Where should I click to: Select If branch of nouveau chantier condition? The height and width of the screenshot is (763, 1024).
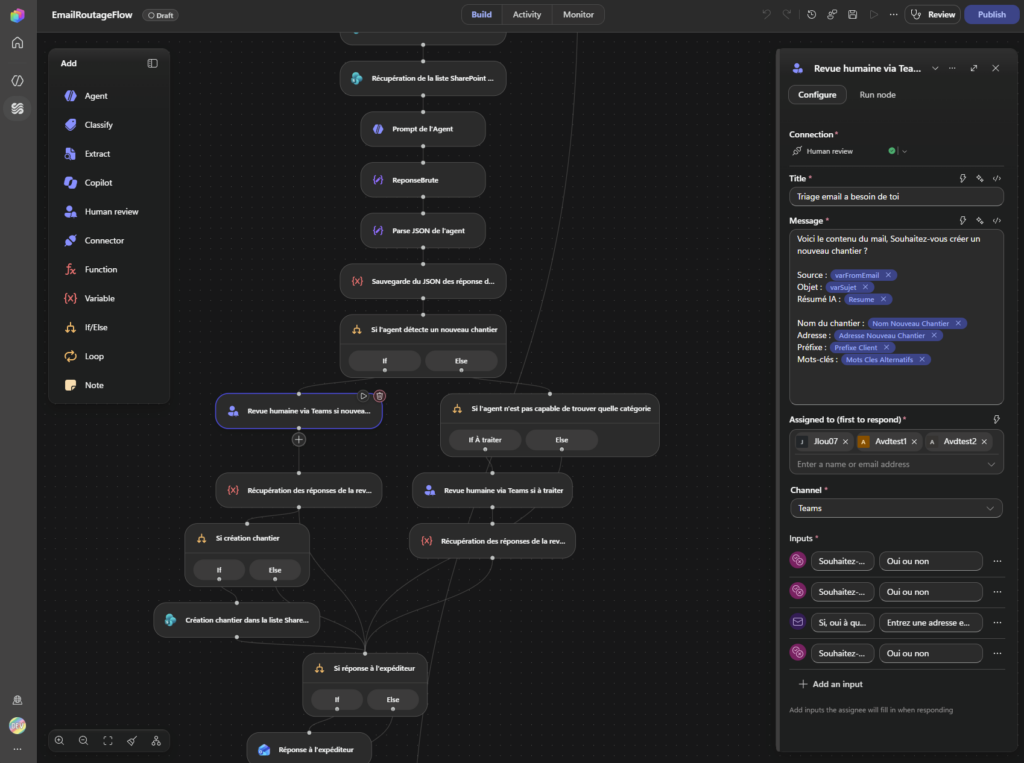click(385, 361)
